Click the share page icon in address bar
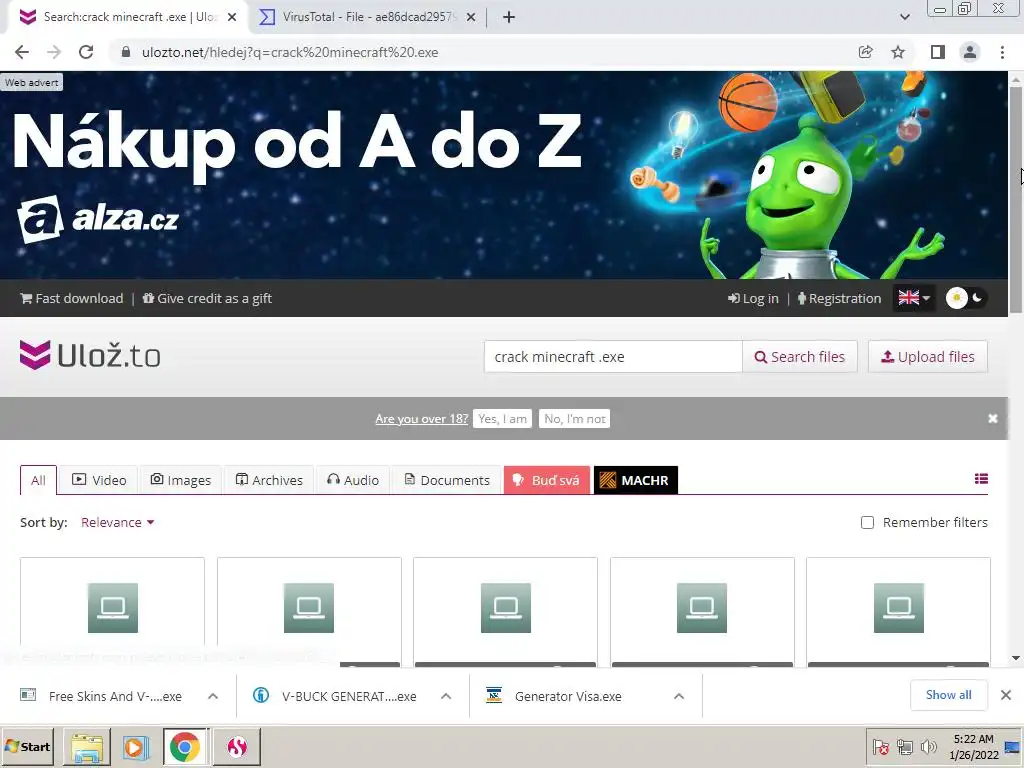This screenshot has width=1024, height=768. point(866,52)
